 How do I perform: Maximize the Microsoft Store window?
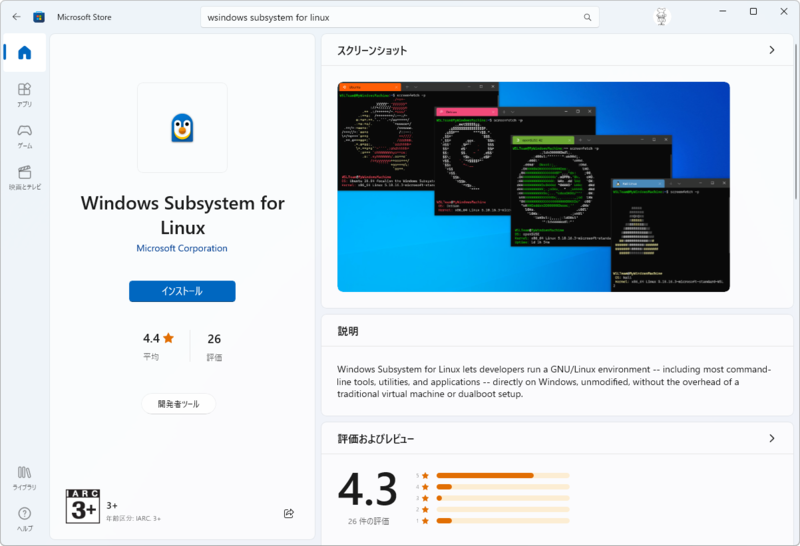pyautogui.click(x=753, y=11)
